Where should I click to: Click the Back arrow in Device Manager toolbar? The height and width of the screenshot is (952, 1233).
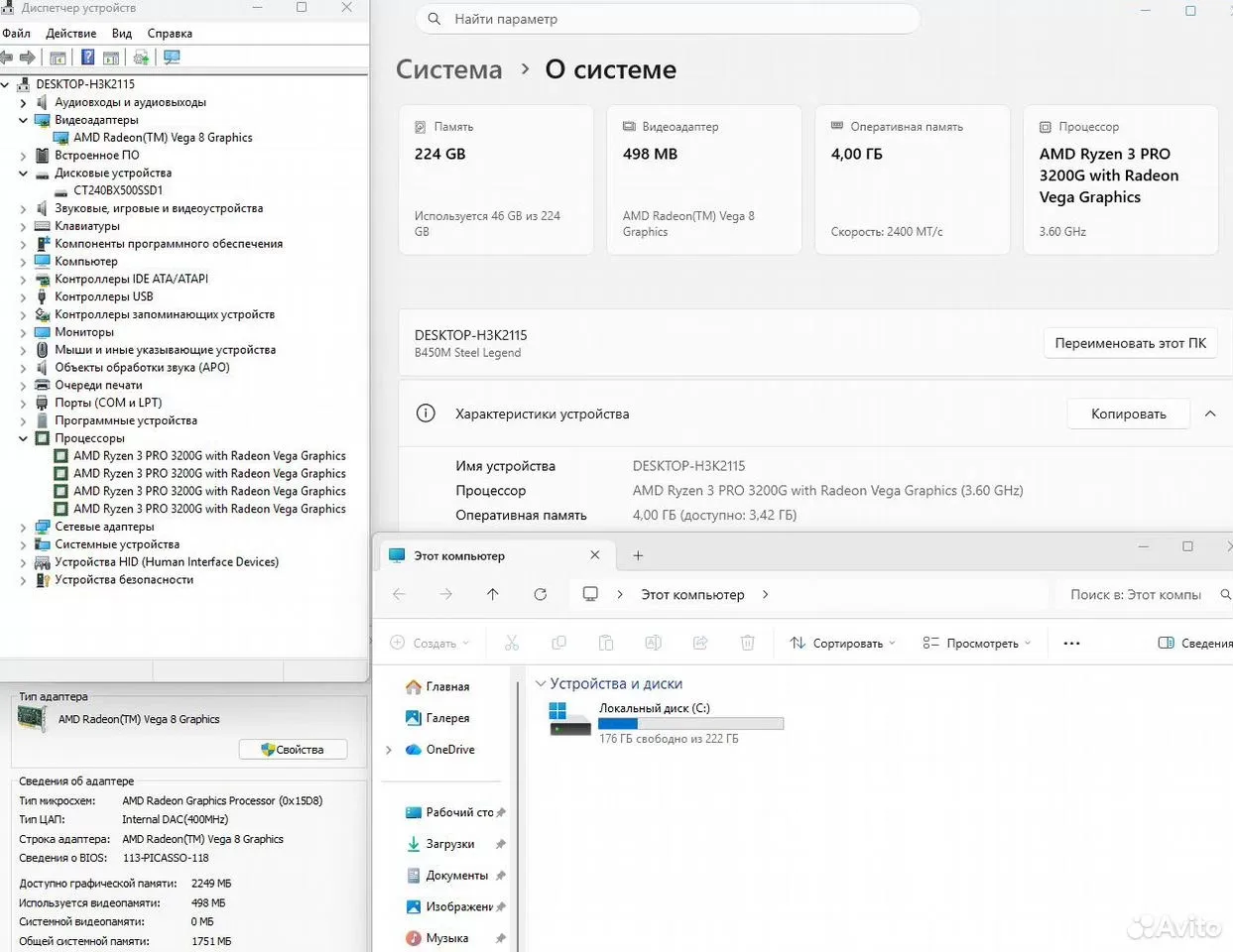[7, 58]
